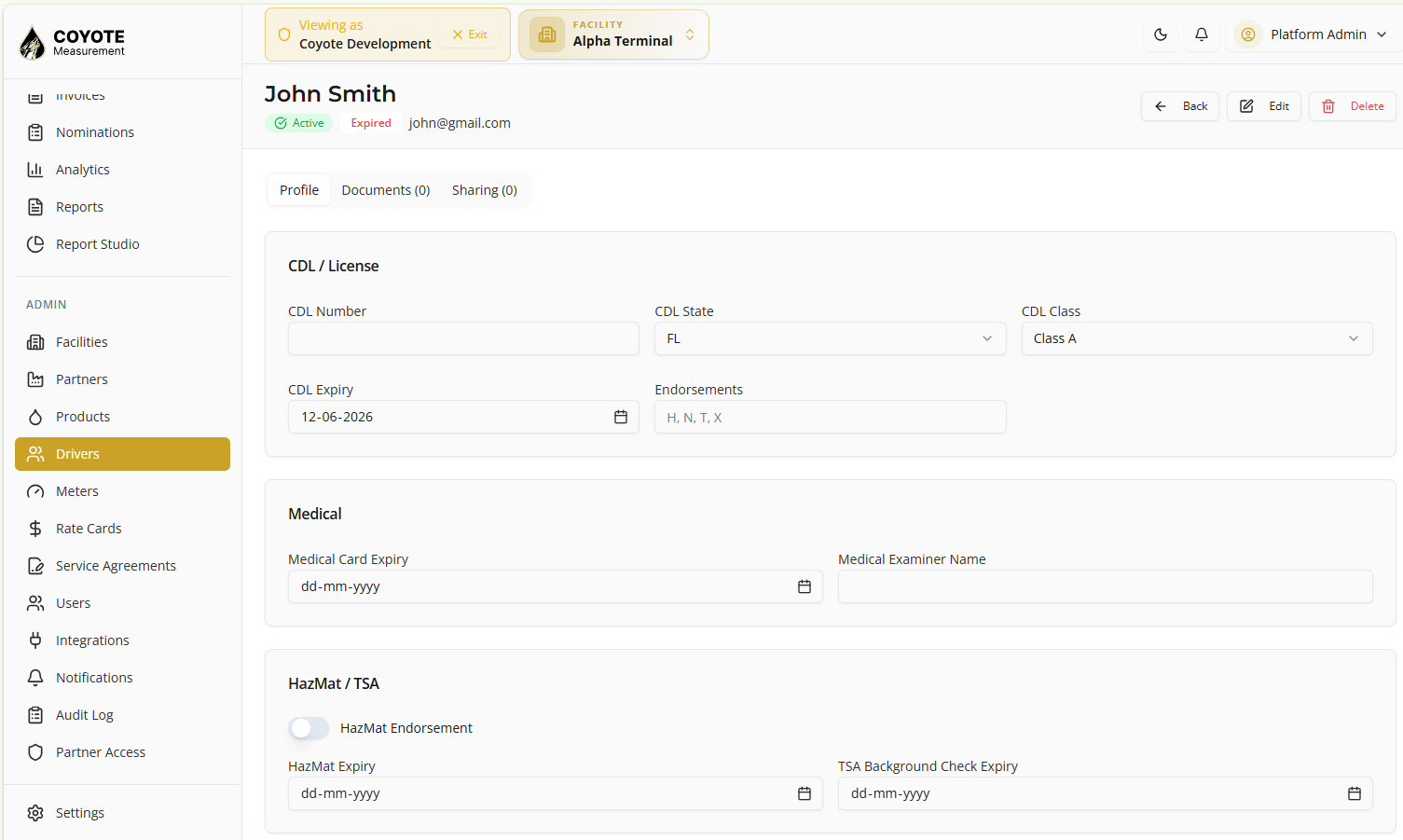Click the Rate Cards dollar icon

[x=35, y=529]
